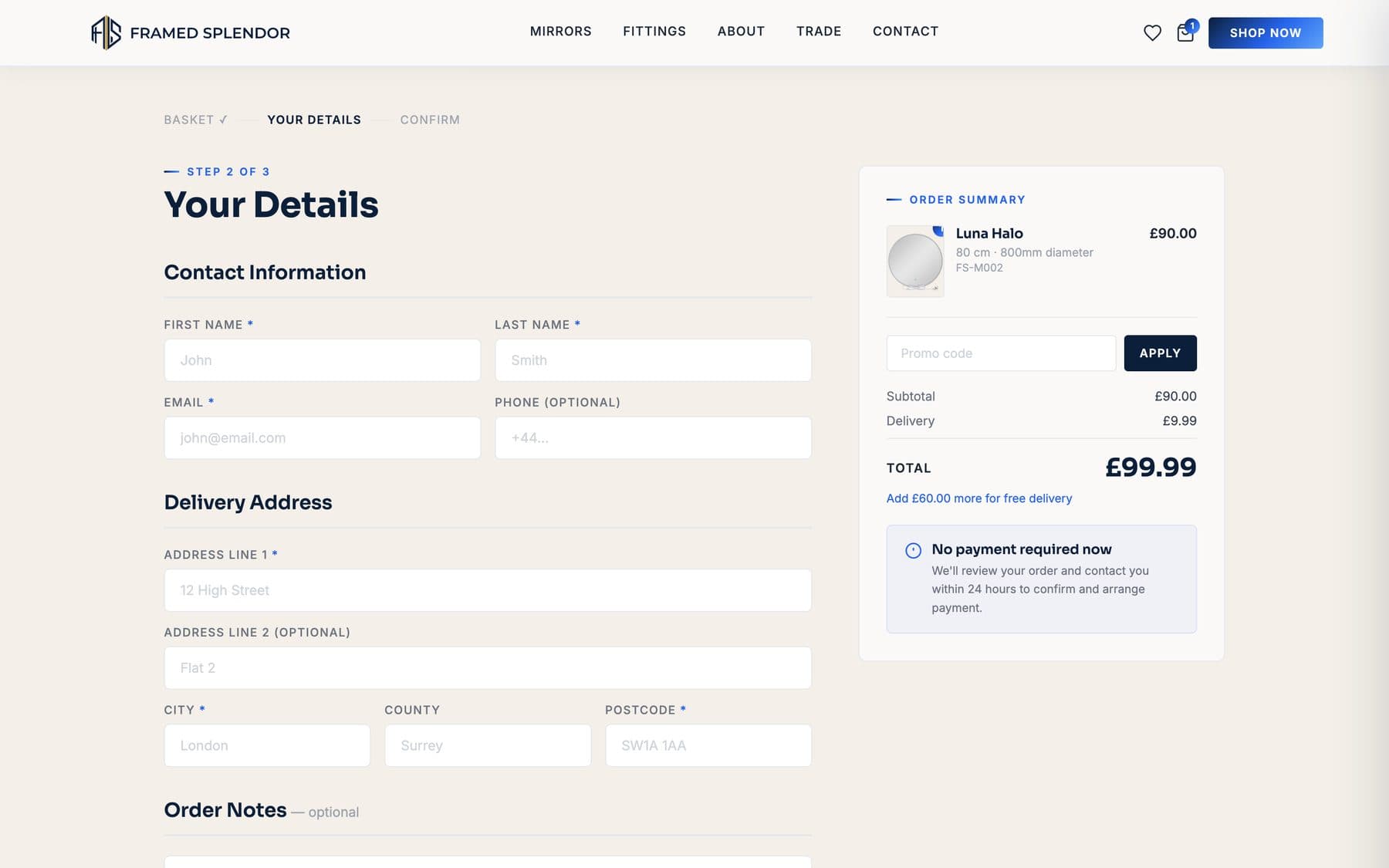
Task: Open the Luna Halo mirror thumbnail
Action: [915, 262]
